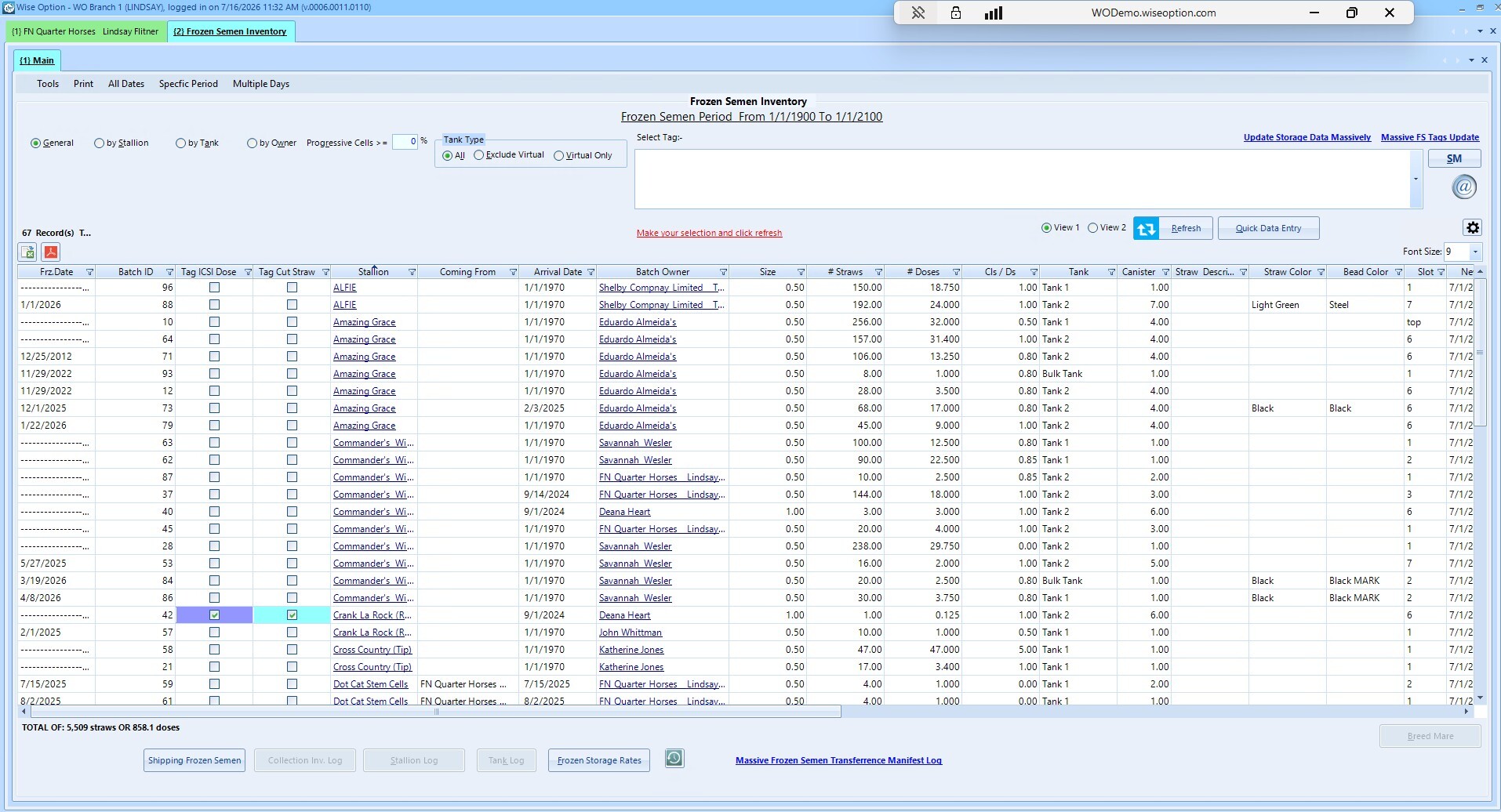
Task: Open filter for Arrival Date column
Action: click(591, 272)
